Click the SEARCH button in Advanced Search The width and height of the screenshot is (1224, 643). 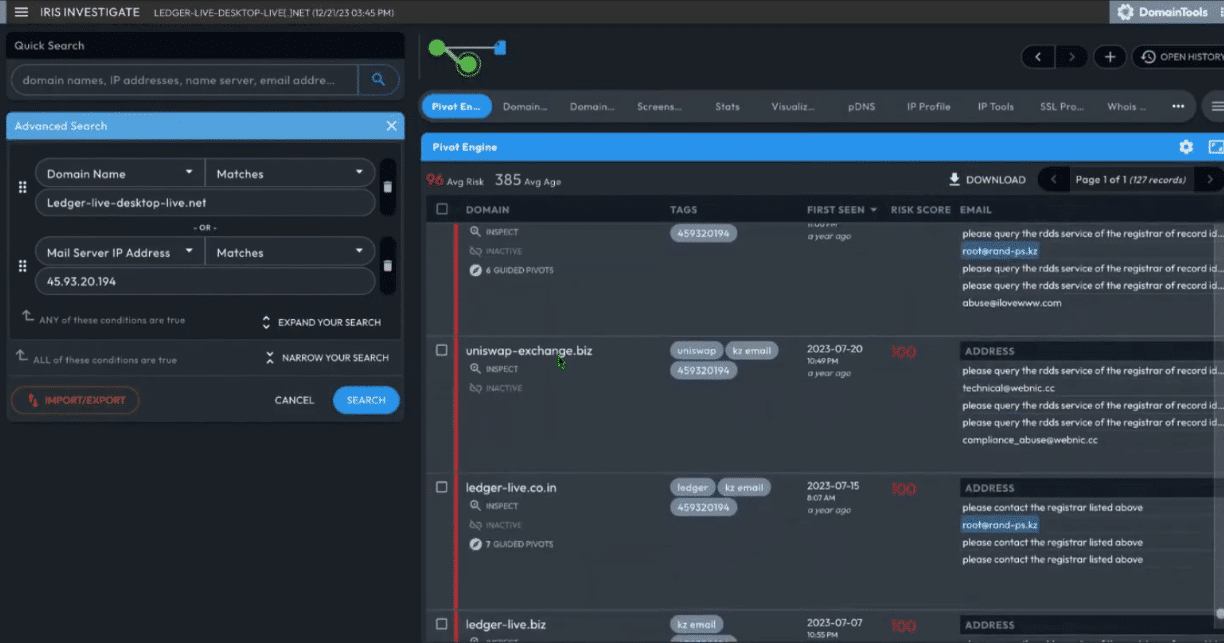(x=366, y=399)
